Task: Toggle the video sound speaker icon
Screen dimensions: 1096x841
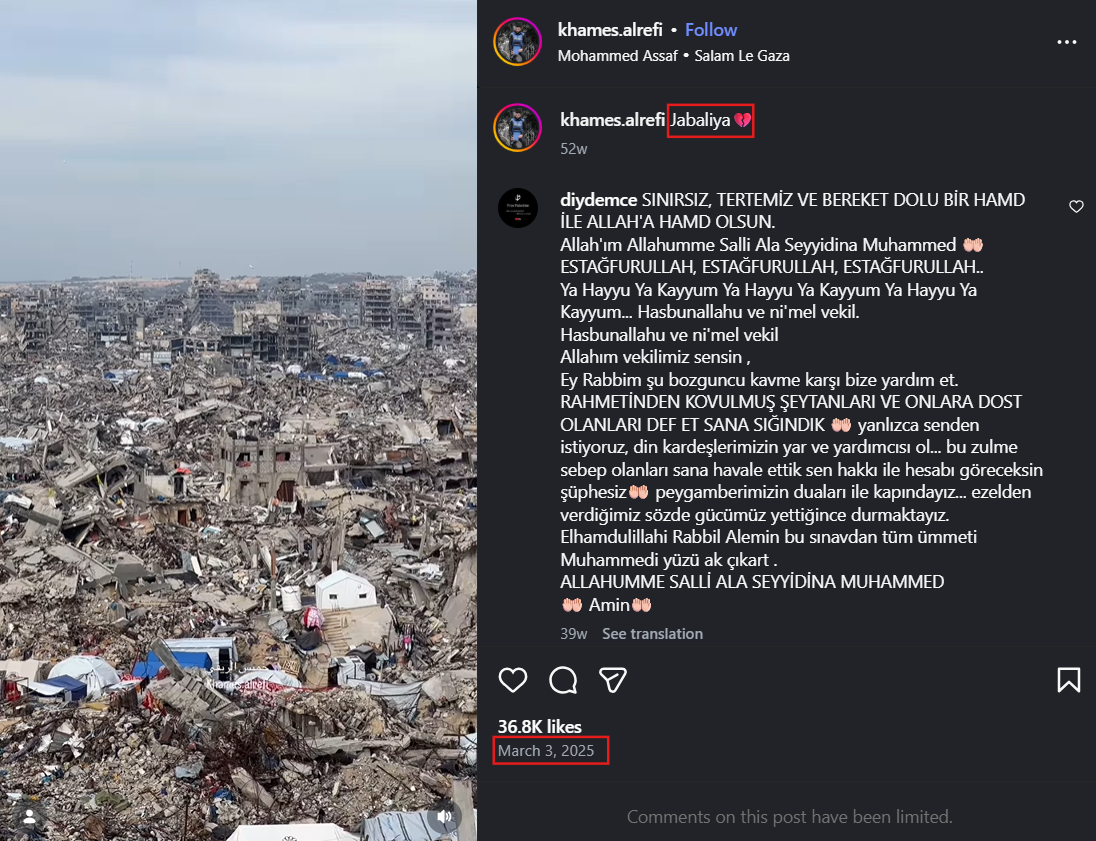Action: coord(444,817)
